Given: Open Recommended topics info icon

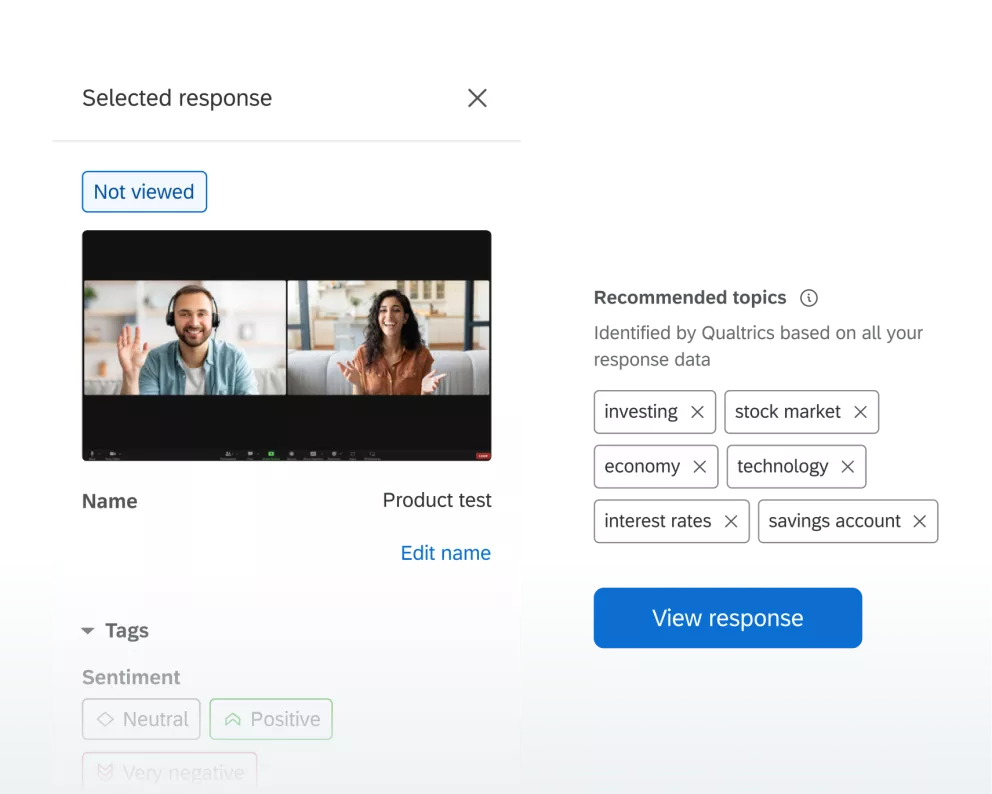Looking at the screenshot, I should pyautogui.click(x=809, y=297).
